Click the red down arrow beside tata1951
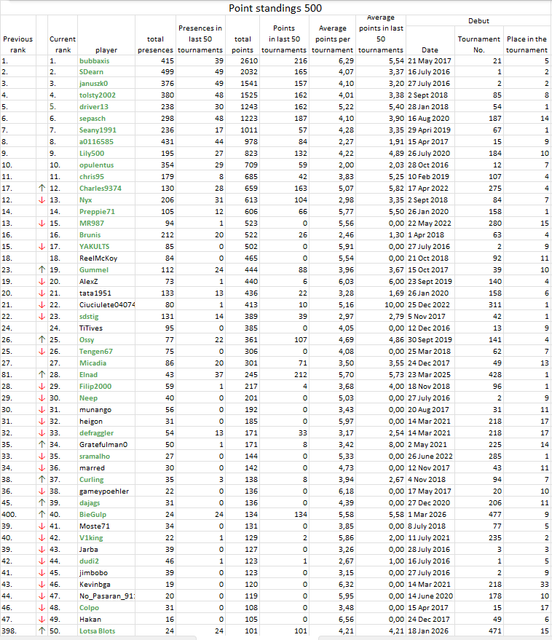The height and width of the screenshot is (640, 552). [x=42, y=293]
